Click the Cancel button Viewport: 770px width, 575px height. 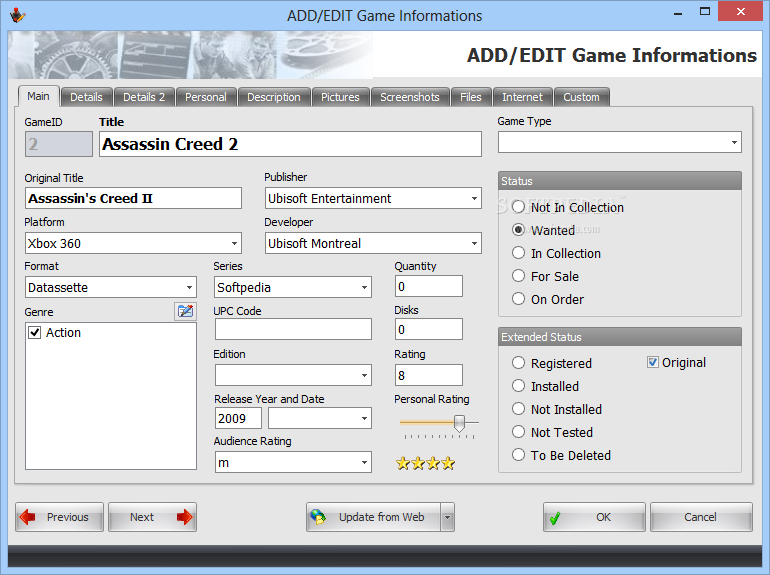[701, 517]
